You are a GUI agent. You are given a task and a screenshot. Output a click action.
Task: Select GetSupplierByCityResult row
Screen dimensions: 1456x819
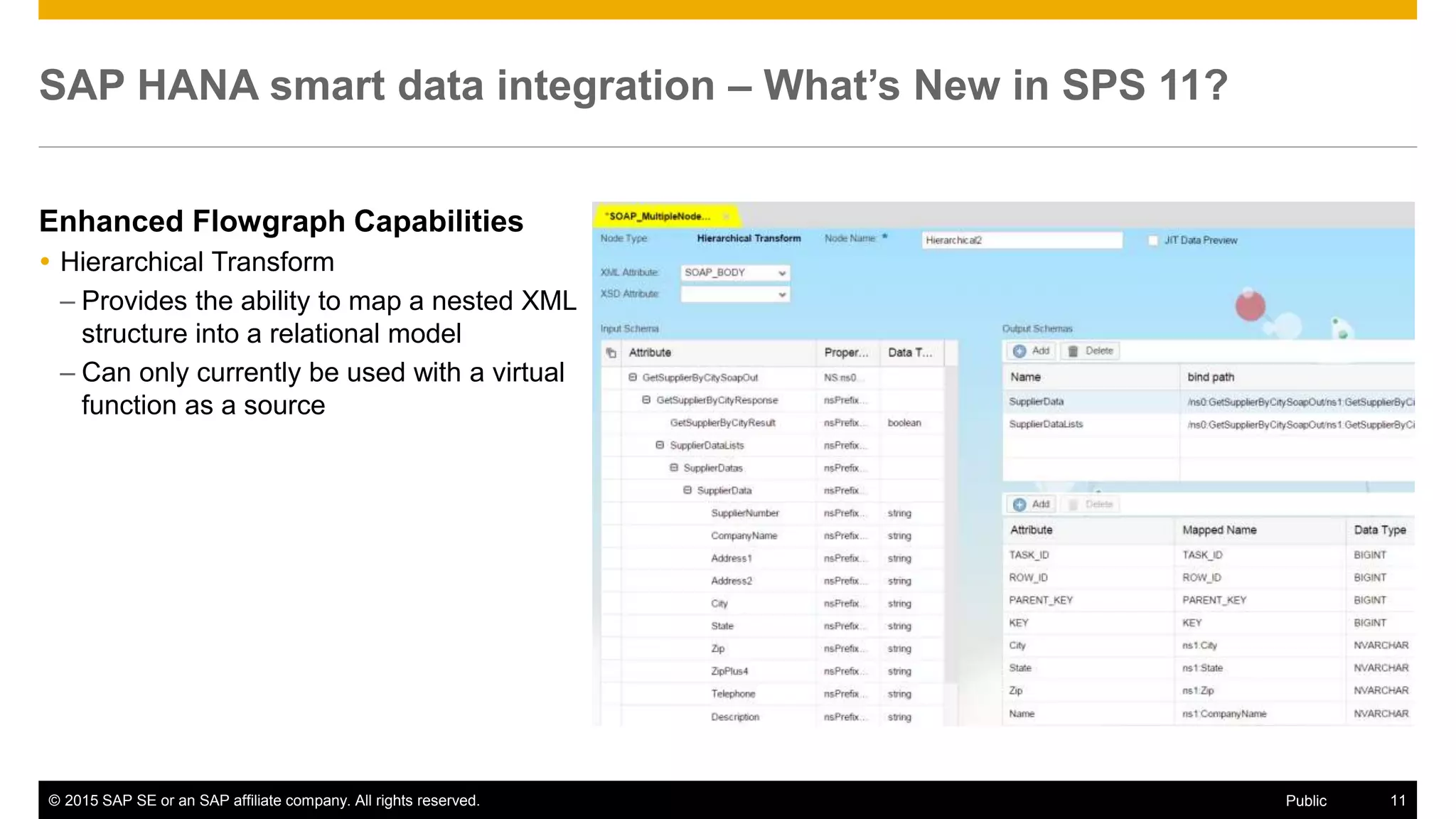pos(772,423)
